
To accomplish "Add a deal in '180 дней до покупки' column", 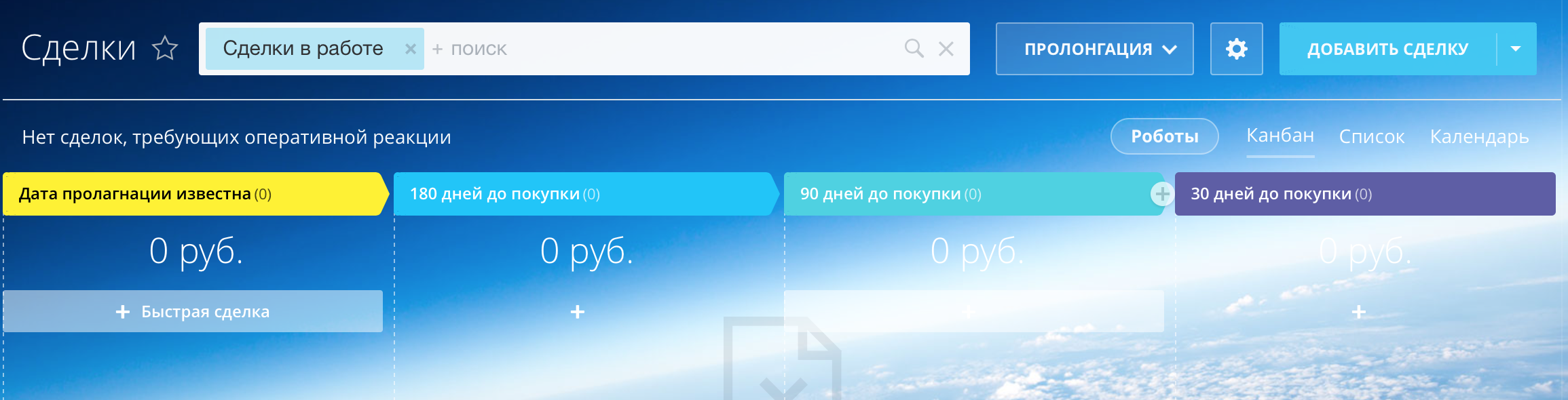I will [578, 311].
